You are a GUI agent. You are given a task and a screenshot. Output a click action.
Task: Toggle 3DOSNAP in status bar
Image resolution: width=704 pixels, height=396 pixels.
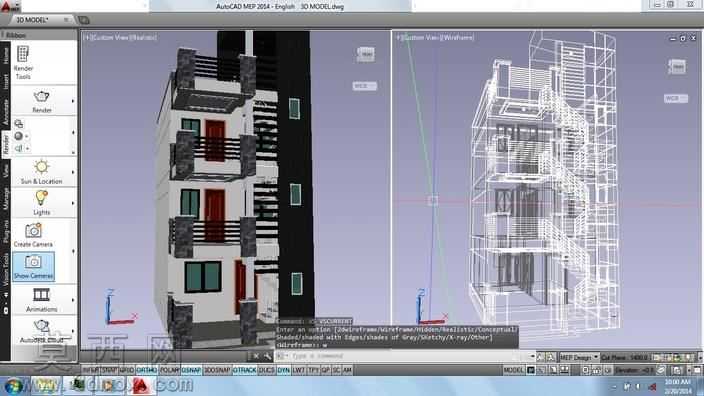pos(217,370)
